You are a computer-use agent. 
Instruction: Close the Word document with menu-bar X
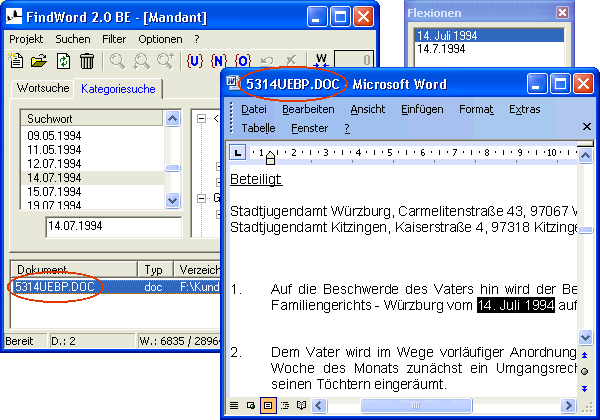[587, 127]
